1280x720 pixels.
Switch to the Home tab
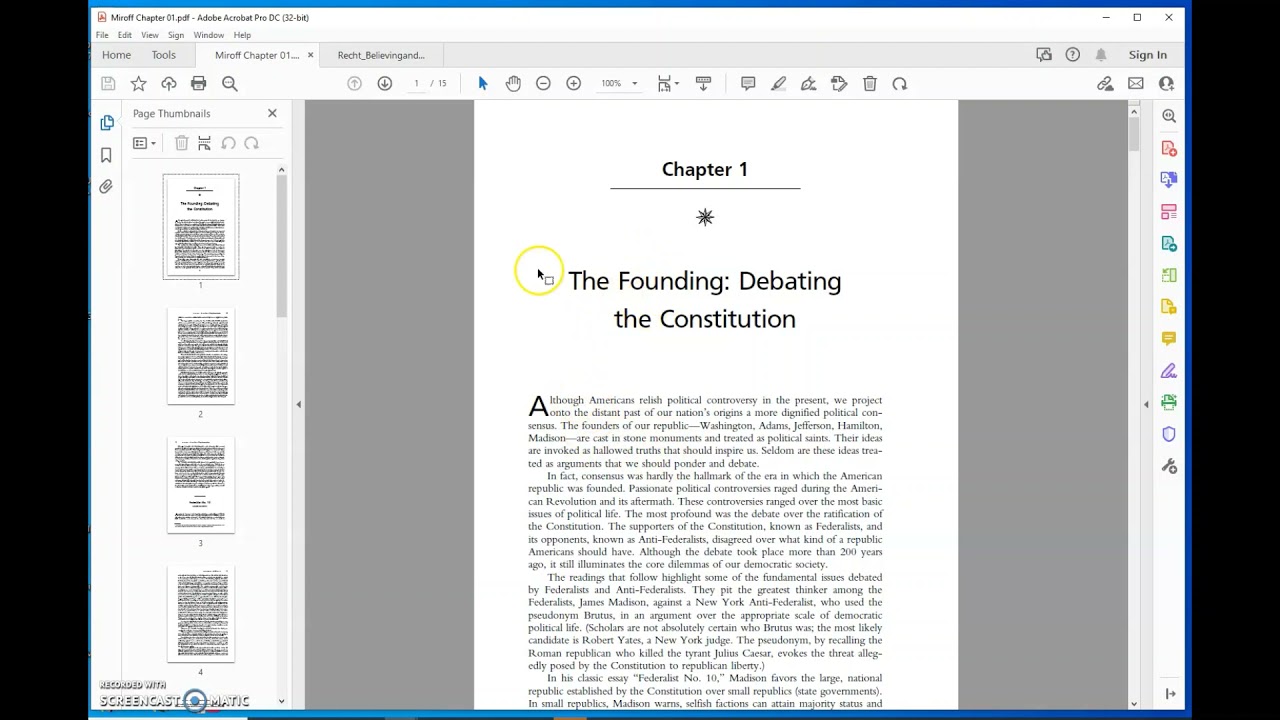[x=116, y=55]
